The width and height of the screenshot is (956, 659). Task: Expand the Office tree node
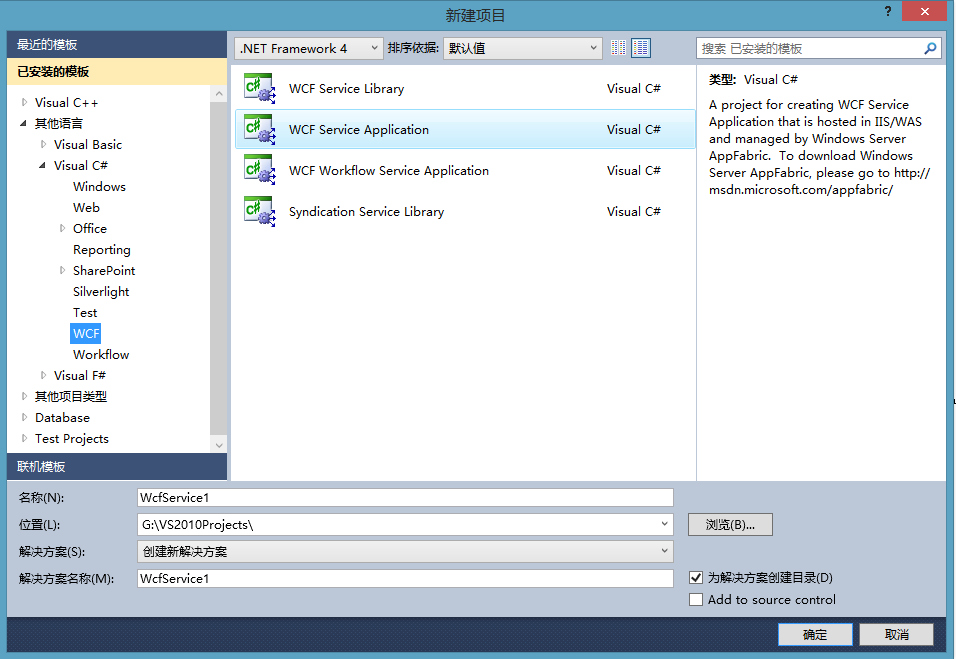62,229
